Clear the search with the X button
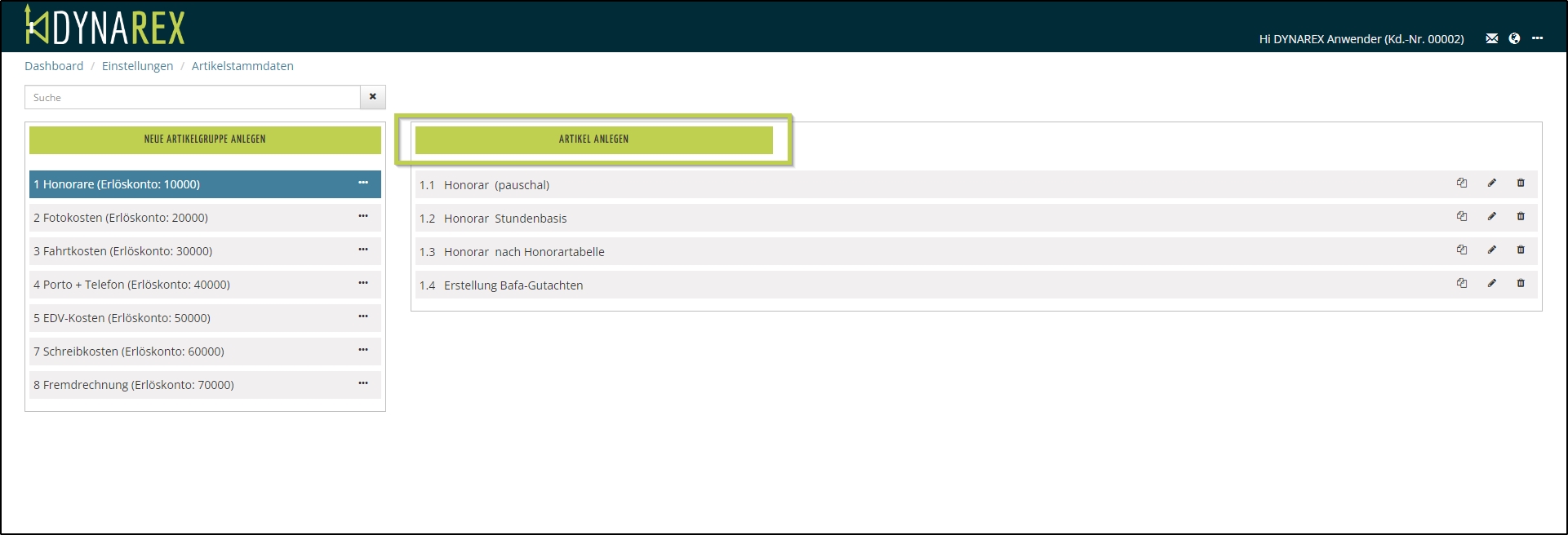1568x535 pixels. tap(373, 97)
